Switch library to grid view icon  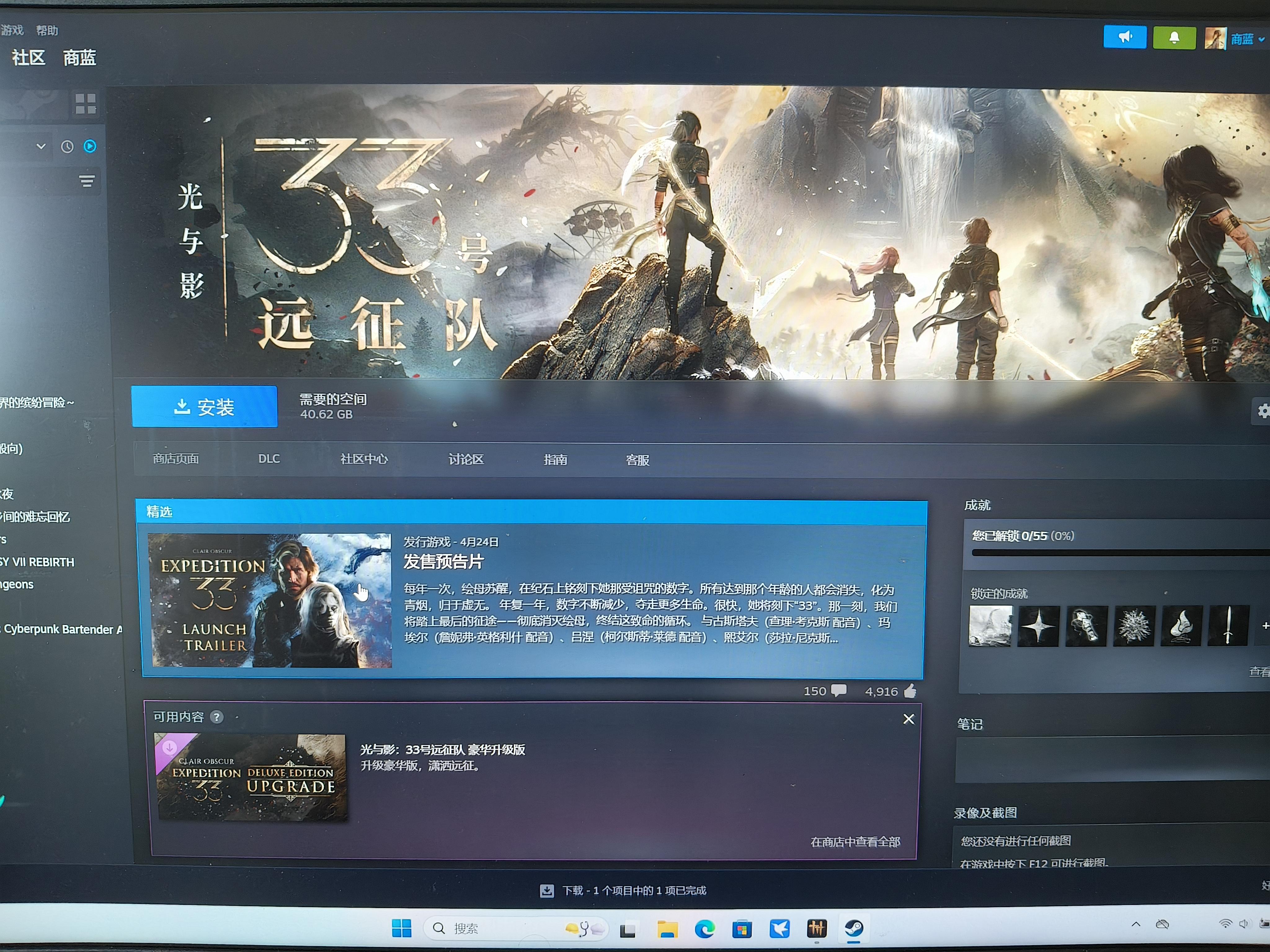tap(86, 104)
